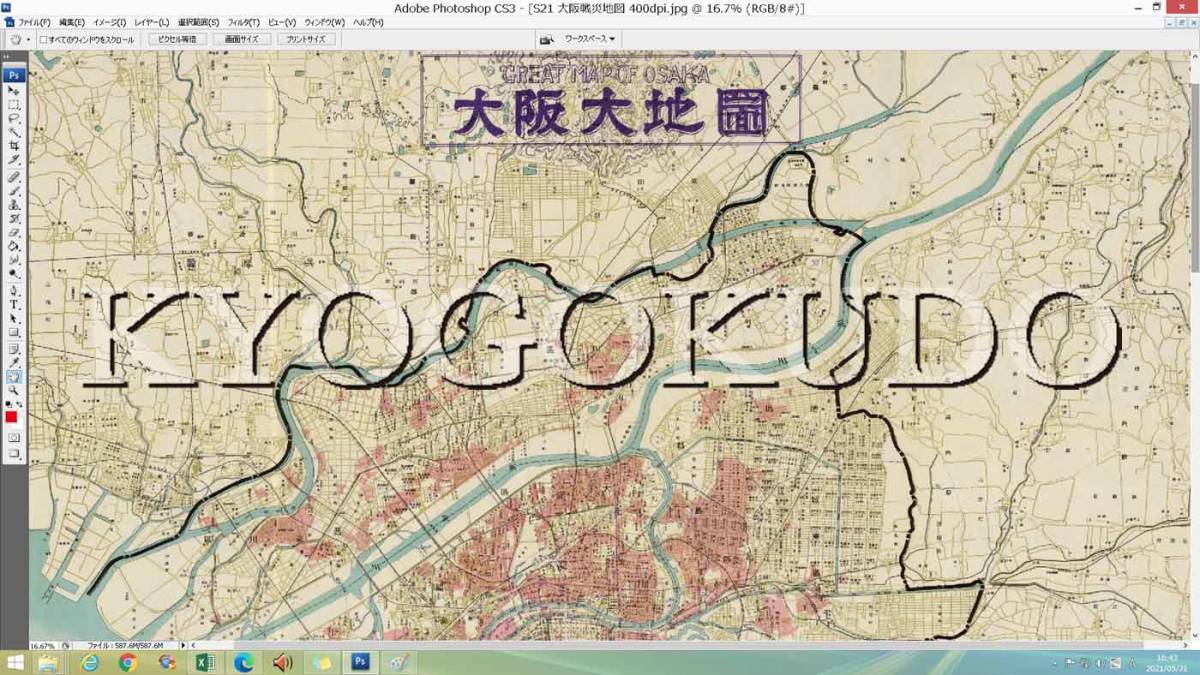The height and width of the screenshot is (675, 1200).
Task: Select the Eraser tool
Action: coord(14,231)
